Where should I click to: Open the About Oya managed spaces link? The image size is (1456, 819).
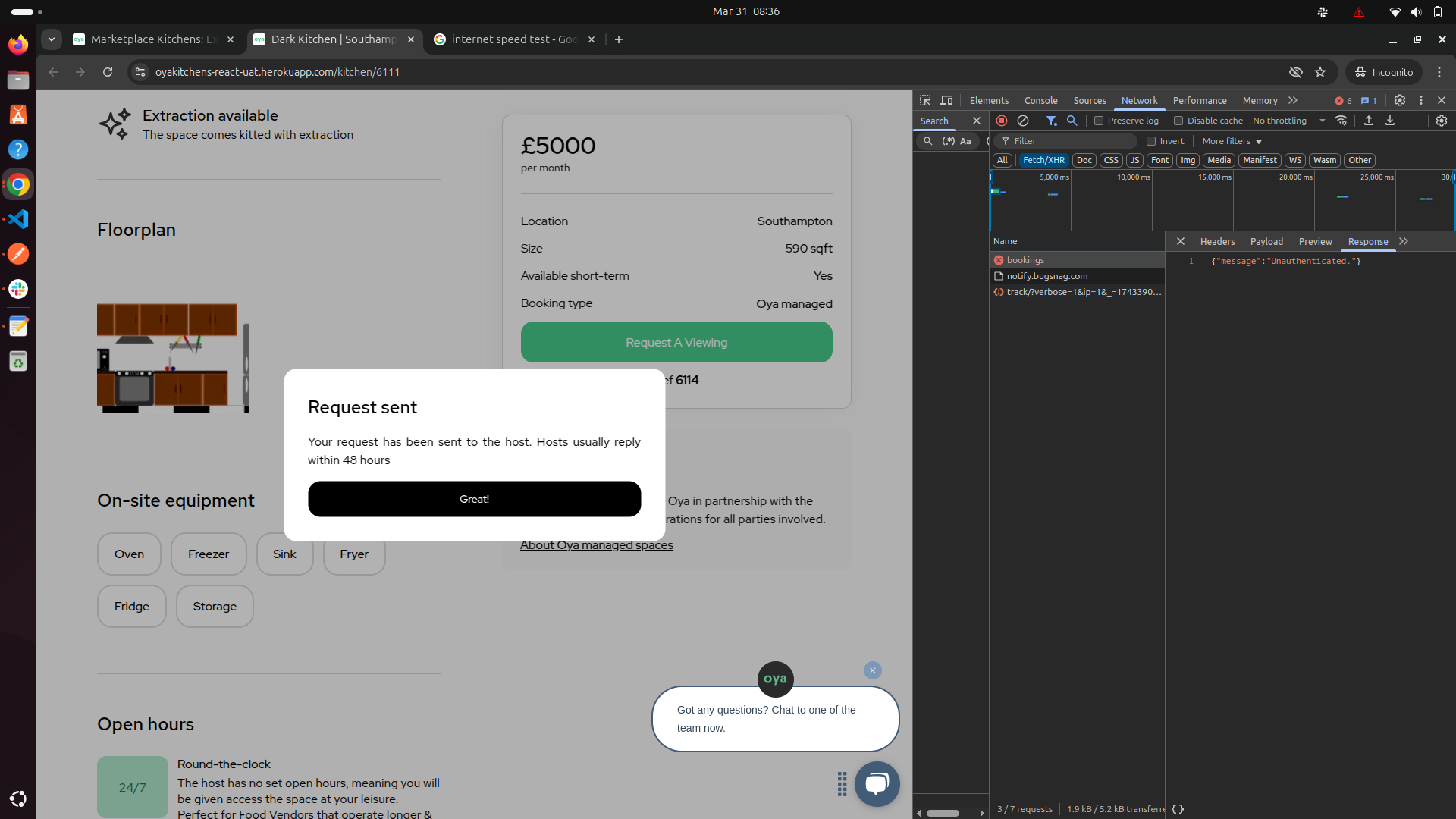[x=596, y=545]
